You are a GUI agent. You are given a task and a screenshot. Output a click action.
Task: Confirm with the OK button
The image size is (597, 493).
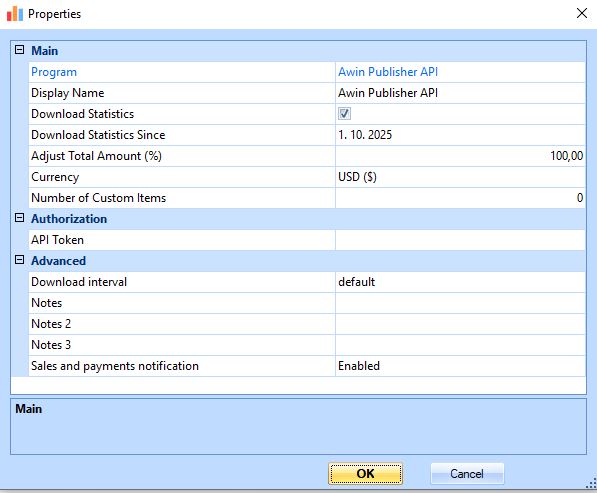coord(365,474)
